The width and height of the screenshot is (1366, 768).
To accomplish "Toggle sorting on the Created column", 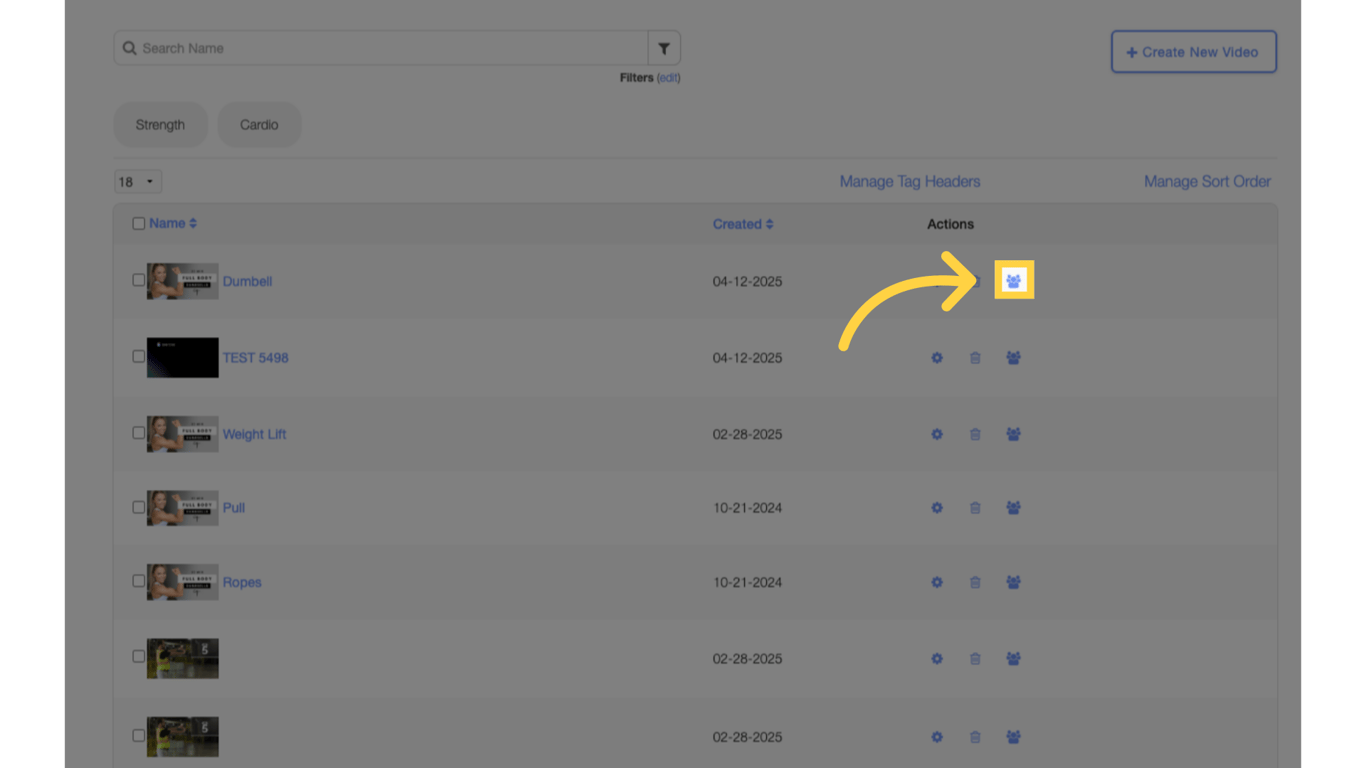I will click(x=743, y=223).
